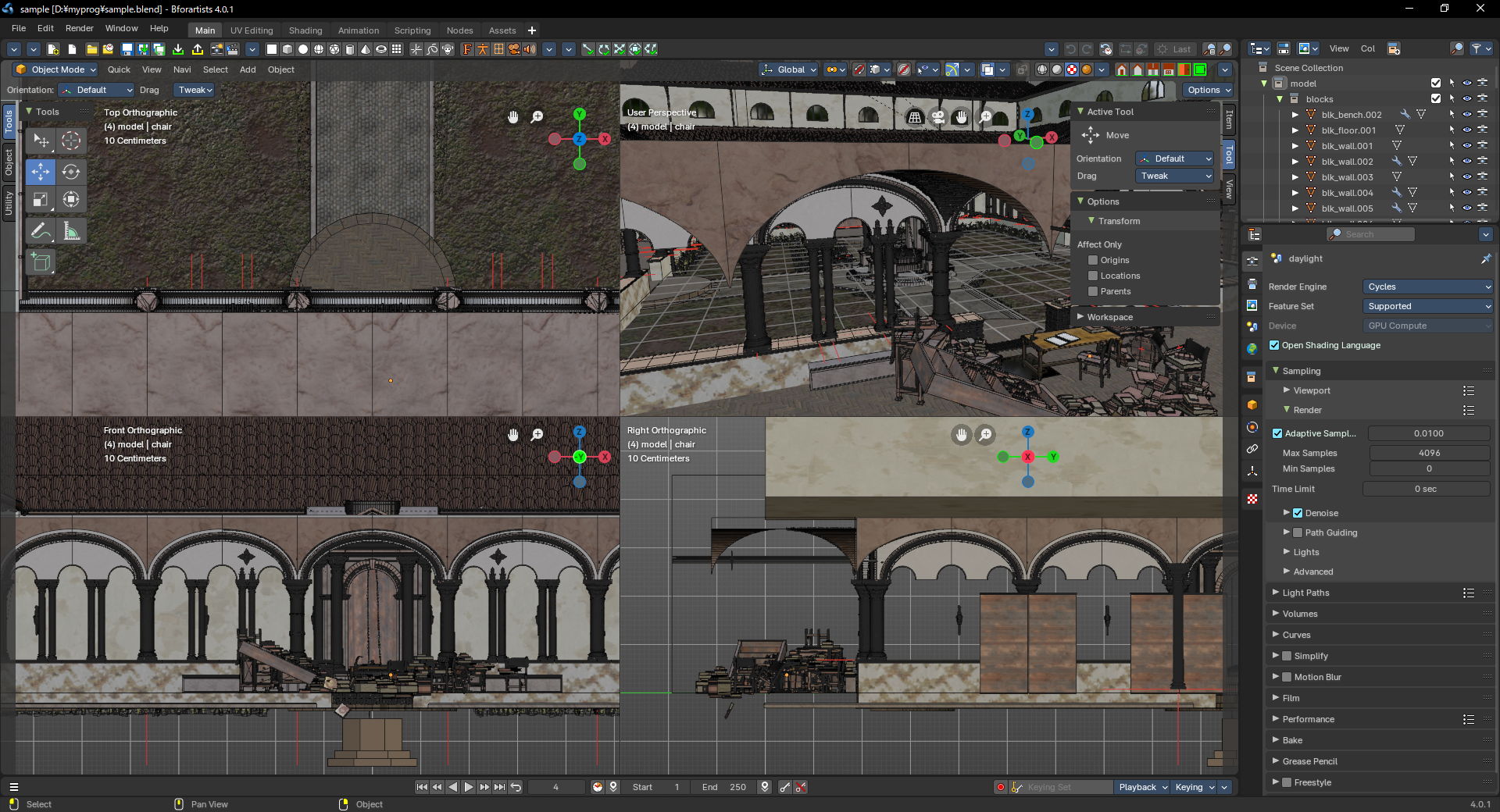The height and width of the screenshot is (812, 1500).
Task: Disable the Open Shading Language checkbox
Action: [x=1274, y=345]
